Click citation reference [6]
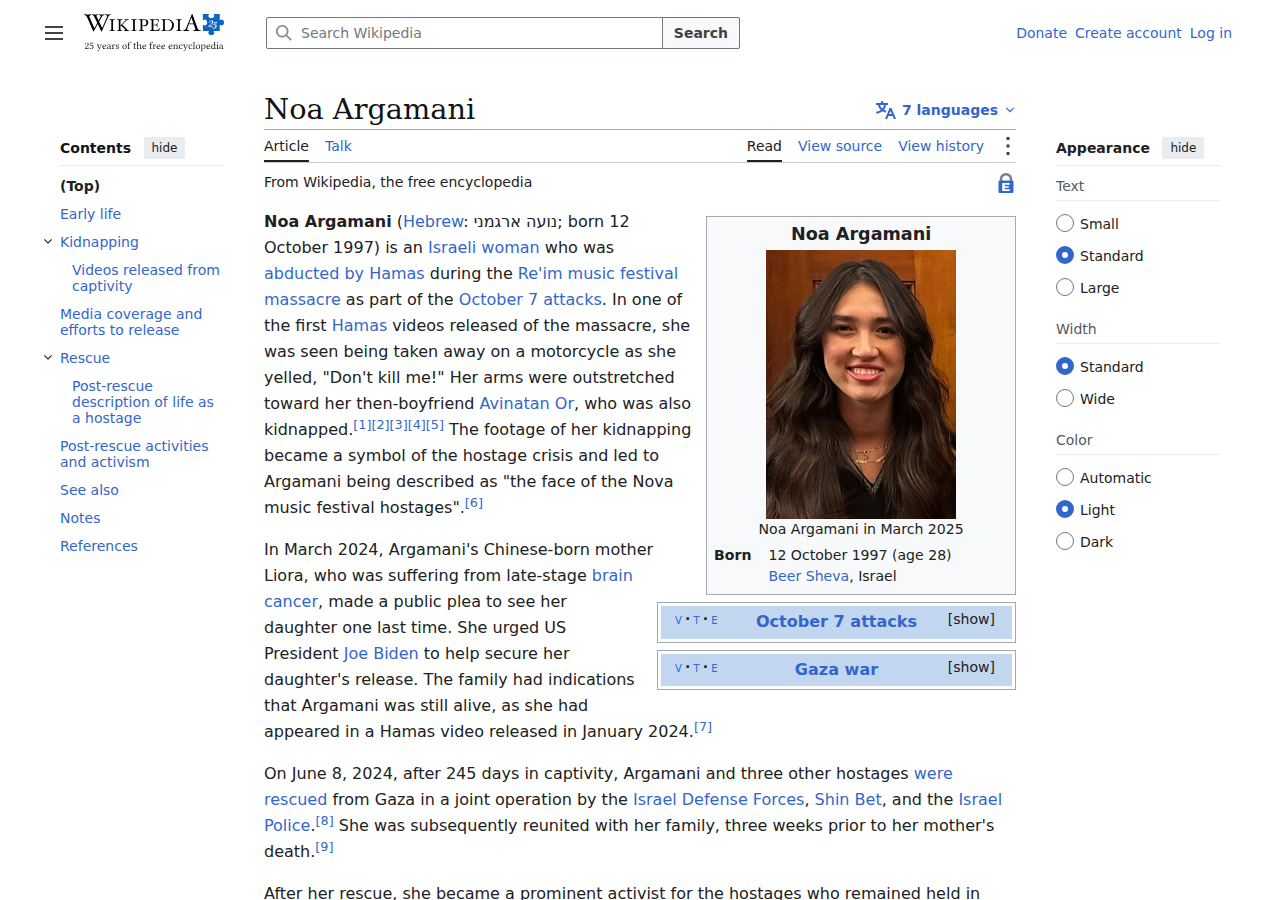The width and height of the screenshot is (1280, 900). point(474,503)
